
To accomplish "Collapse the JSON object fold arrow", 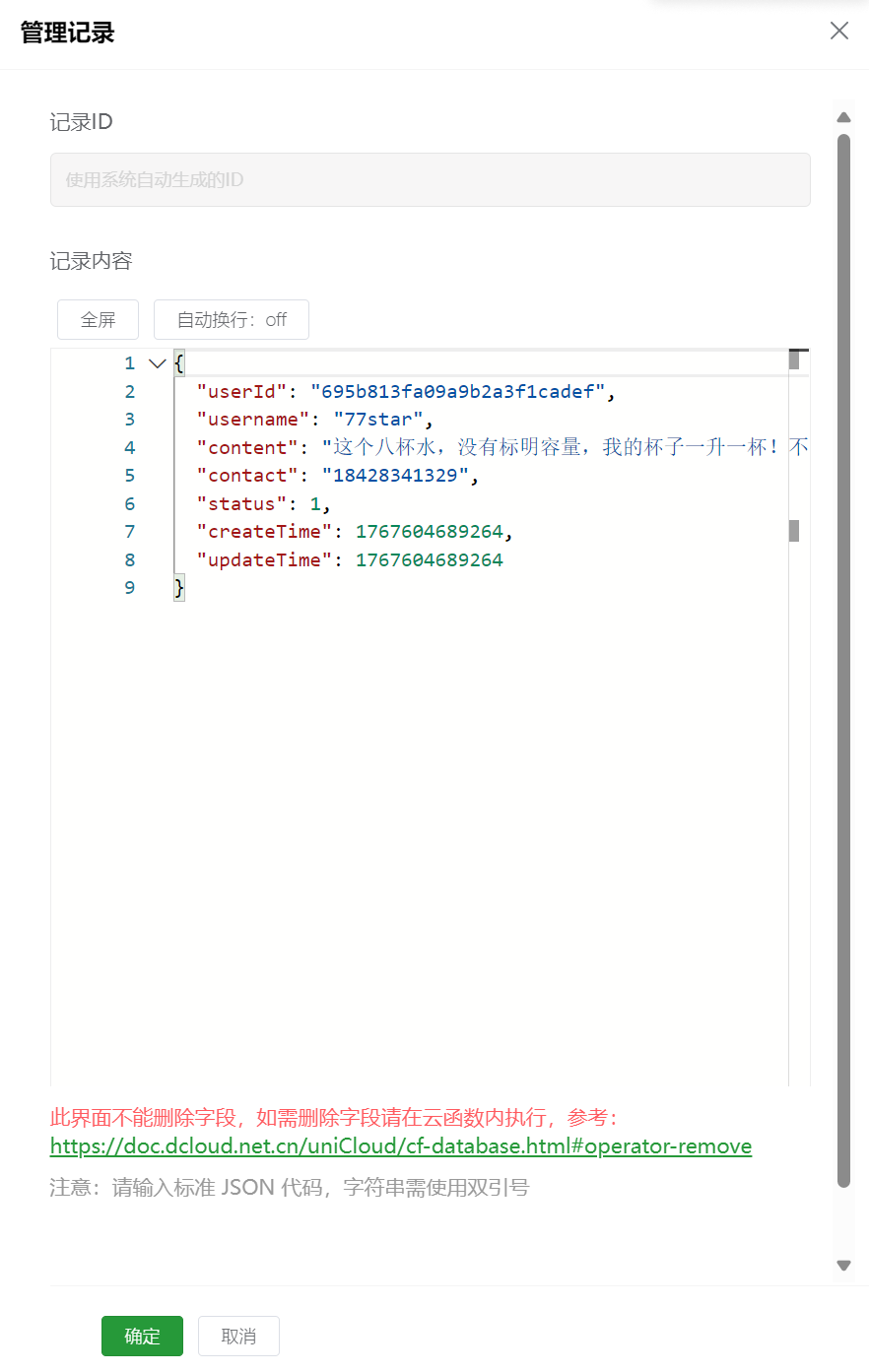I will click(157, 363).
